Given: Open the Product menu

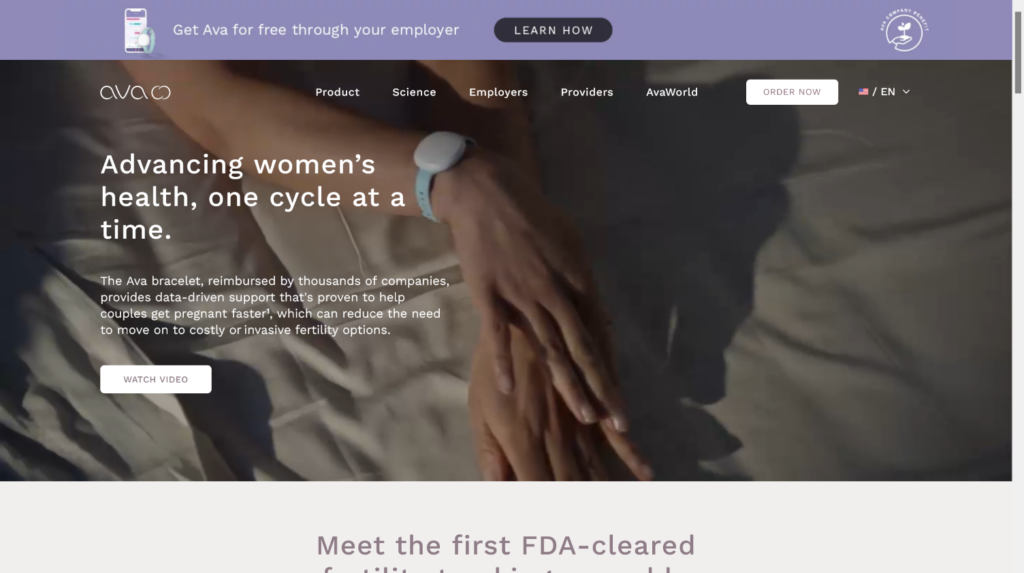Looking at the screenshot, I should coord(337,92).
